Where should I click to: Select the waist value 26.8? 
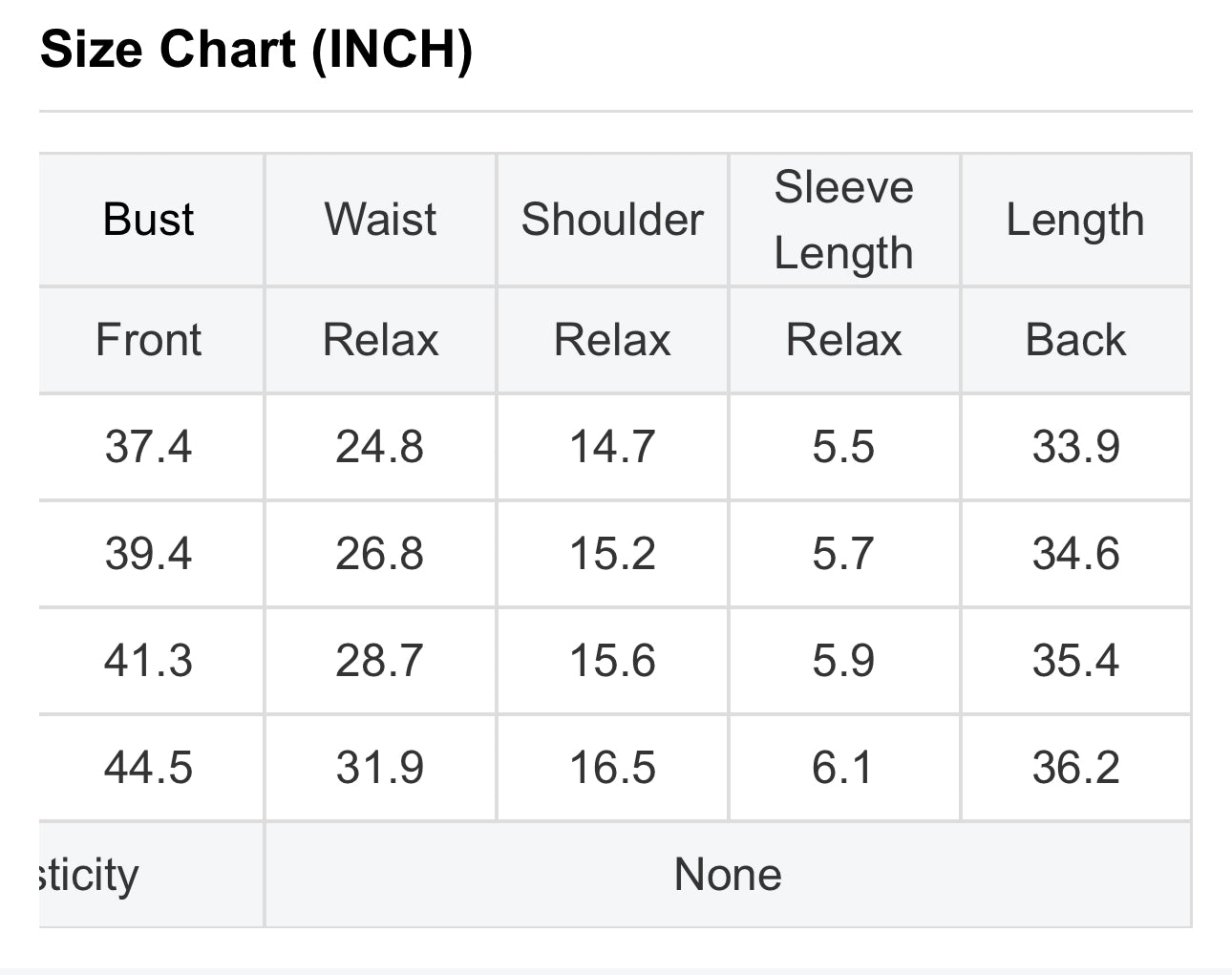(x=380, y=554)
